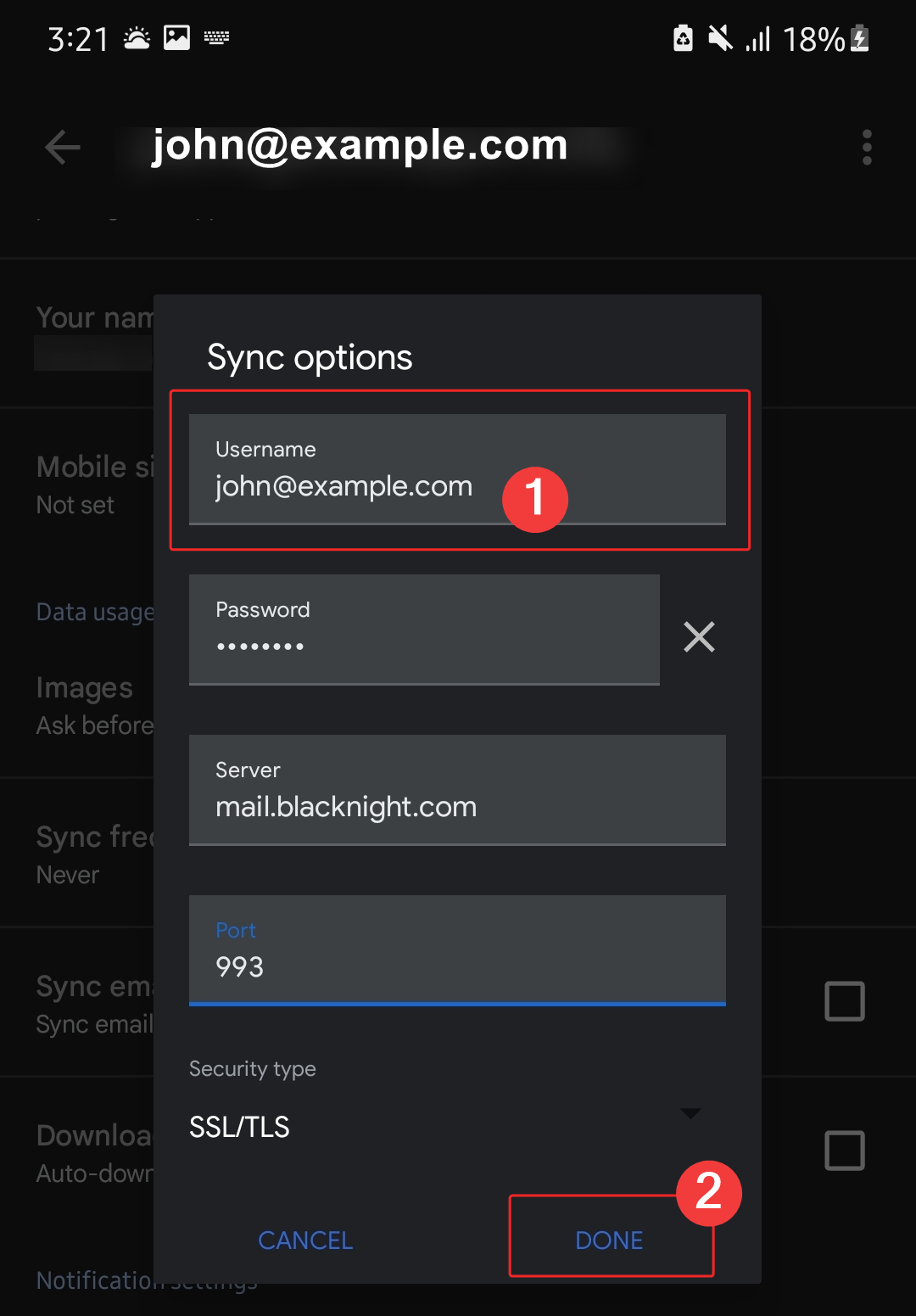This screenshot has width=916, height=1316.
Task: Click the muted sound icon in status bar
Action: [x=720, y=38]
